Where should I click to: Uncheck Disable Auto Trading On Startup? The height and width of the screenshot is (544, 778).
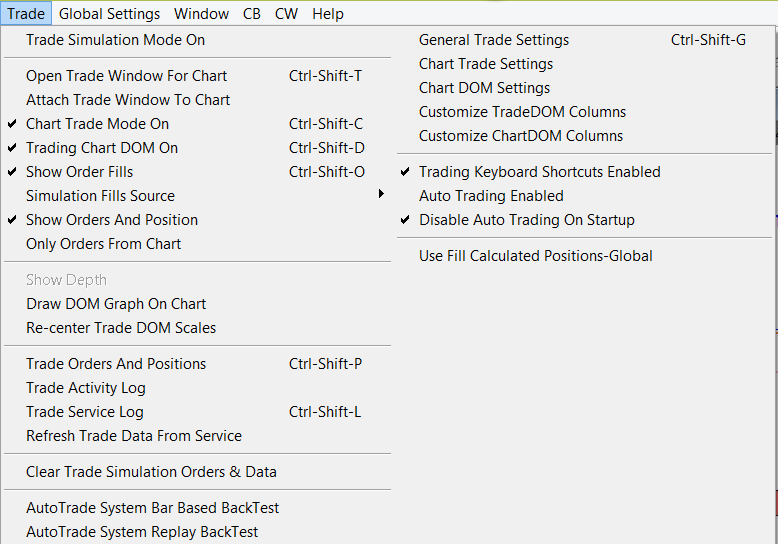(x=526, y=220)
